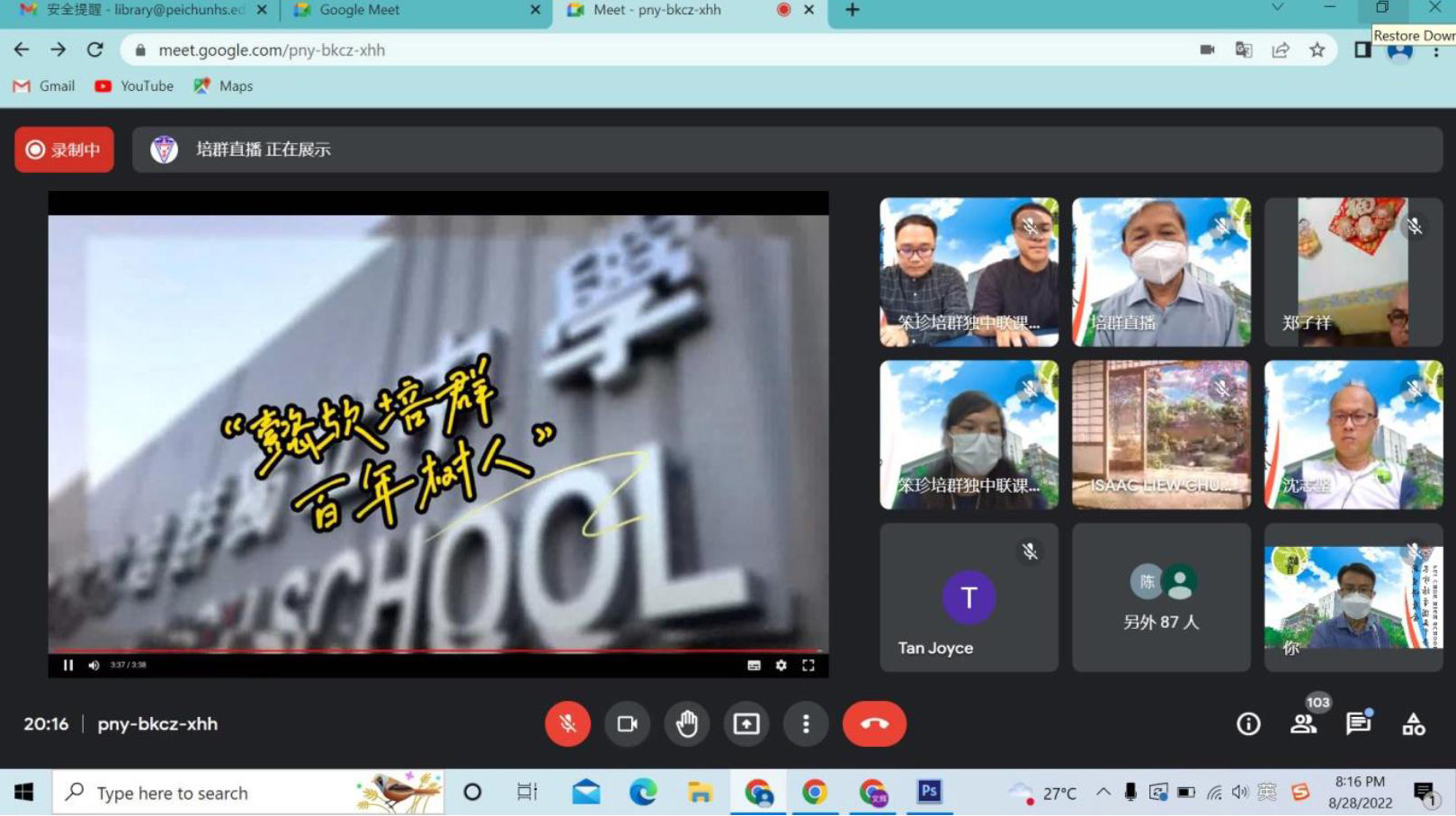Open more options three-dot menu
Viewport: 1456px width, 816px height.
tap(805, 723)
